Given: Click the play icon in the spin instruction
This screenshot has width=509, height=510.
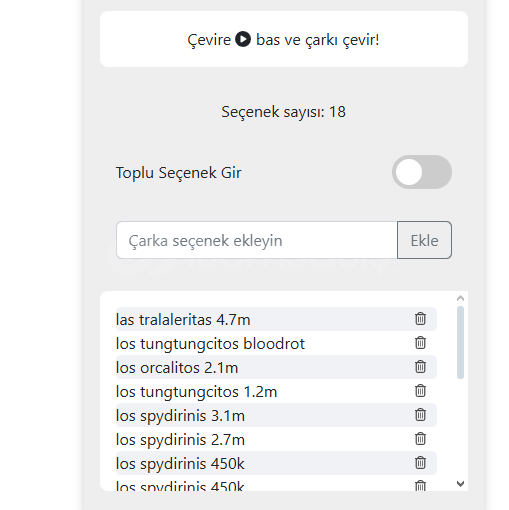Looking at the screenshot, I should pos(243,39).
